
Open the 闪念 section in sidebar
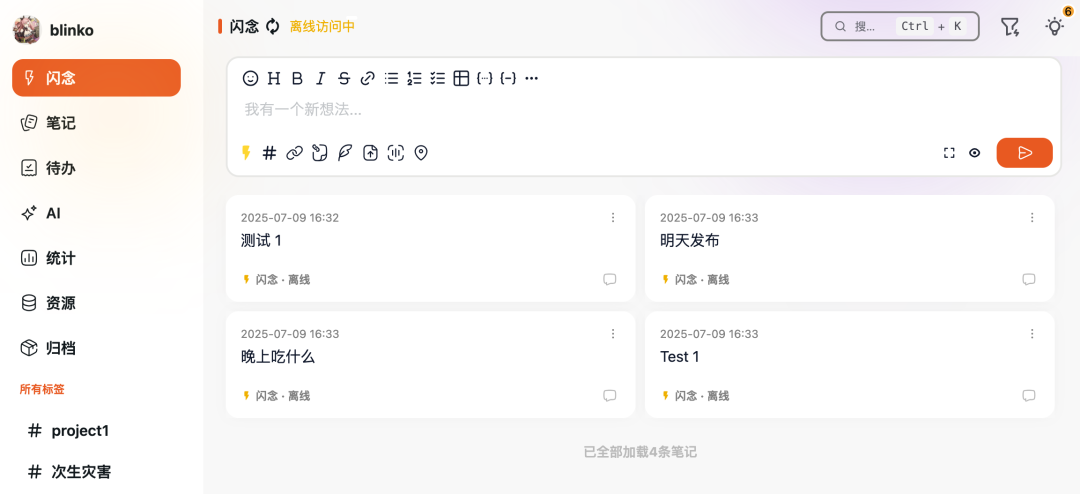tap(96, 78)
